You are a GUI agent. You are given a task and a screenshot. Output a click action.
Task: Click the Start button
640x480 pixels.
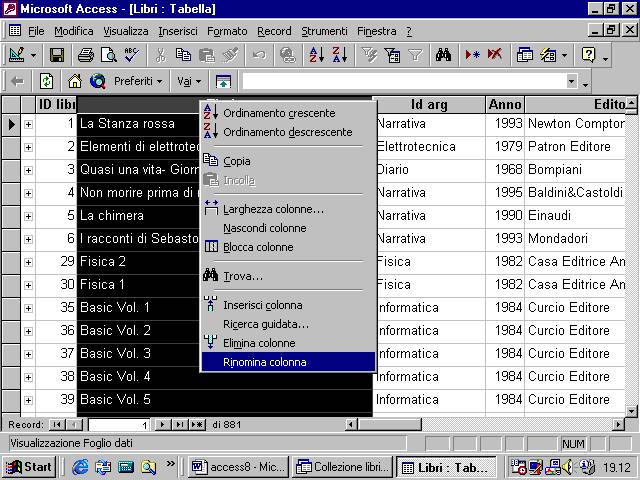click(x=29, y=467)
